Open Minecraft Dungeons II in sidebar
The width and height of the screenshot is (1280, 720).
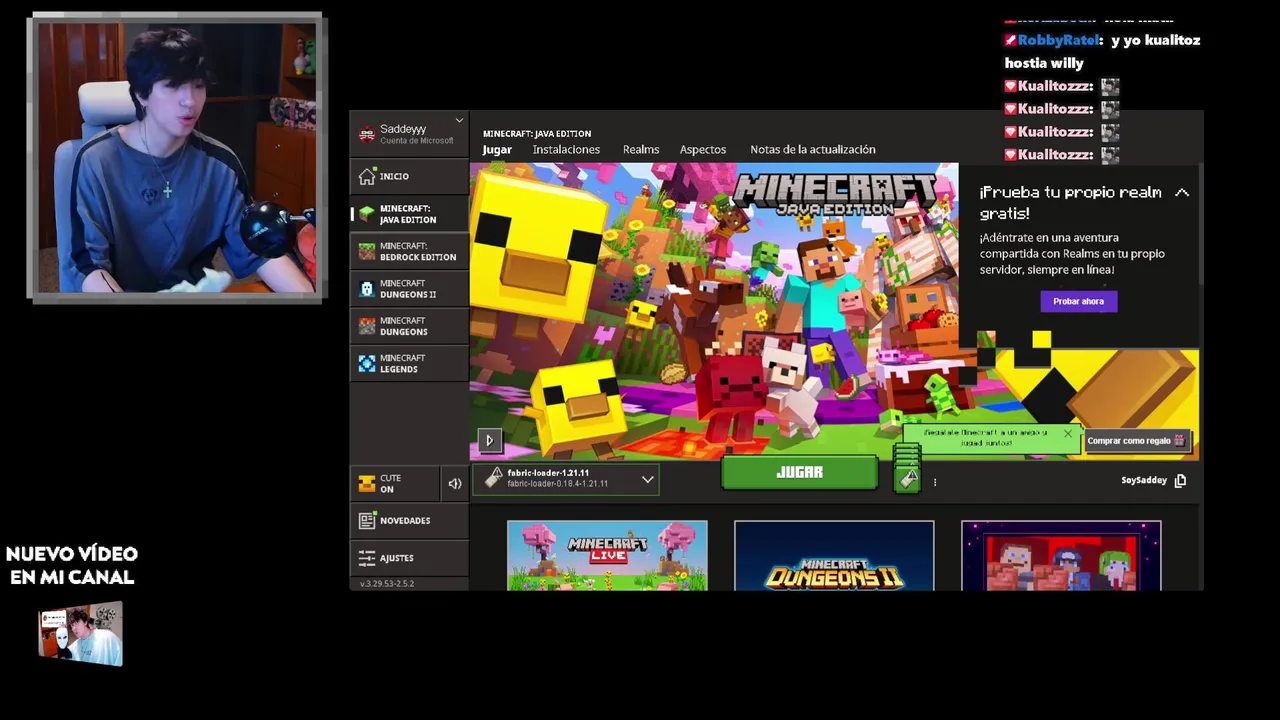tap(409, 289)
